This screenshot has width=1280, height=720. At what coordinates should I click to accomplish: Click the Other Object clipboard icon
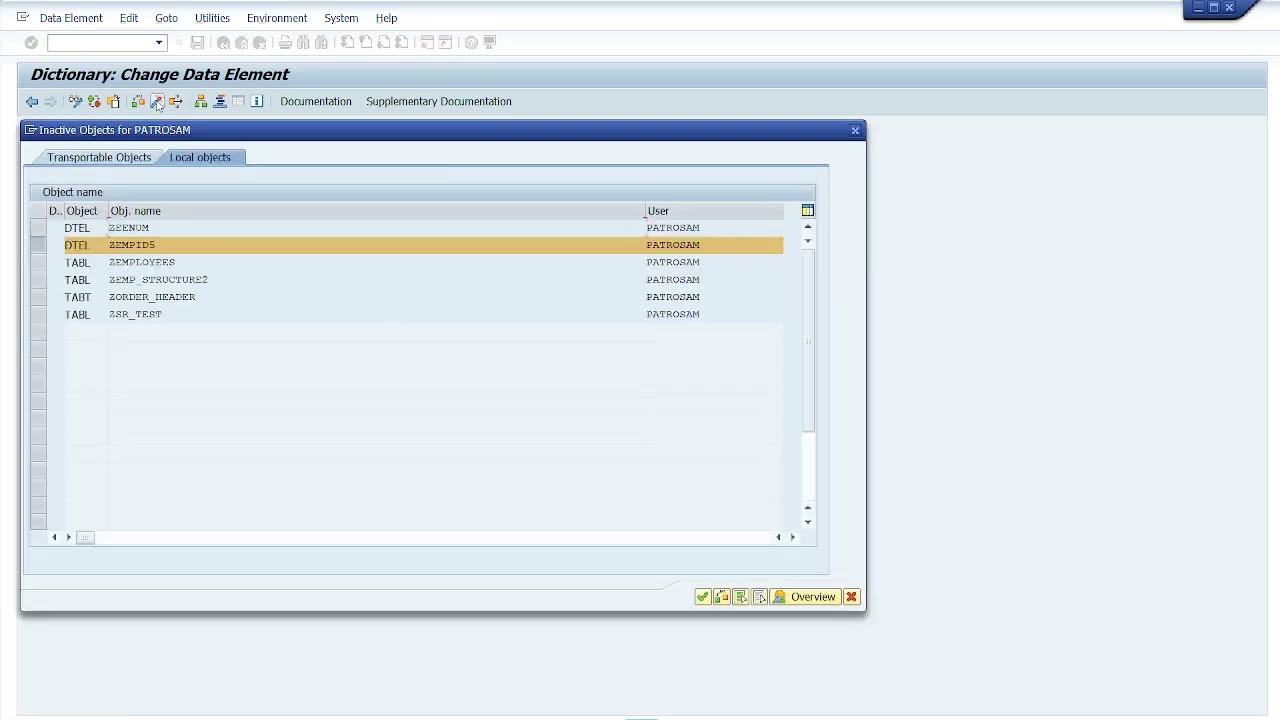(113, 101)
